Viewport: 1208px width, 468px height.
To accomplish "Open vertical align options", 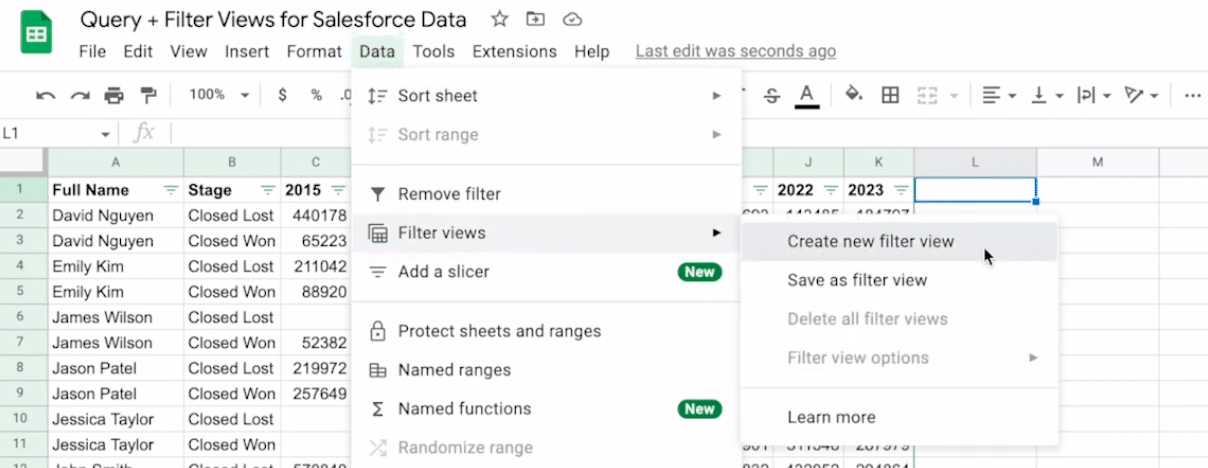I will (1046, 95).
